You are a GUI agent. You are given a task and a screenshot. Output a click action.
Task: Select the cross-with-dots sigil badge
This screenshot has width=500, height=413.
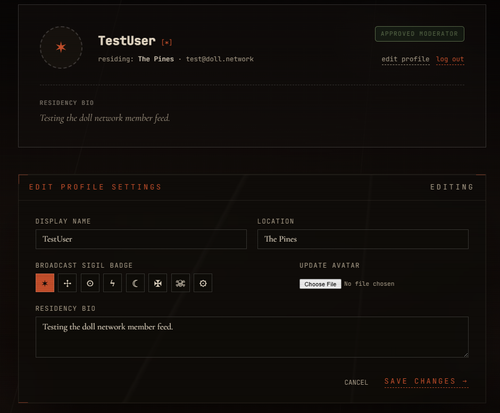[67, 283]
